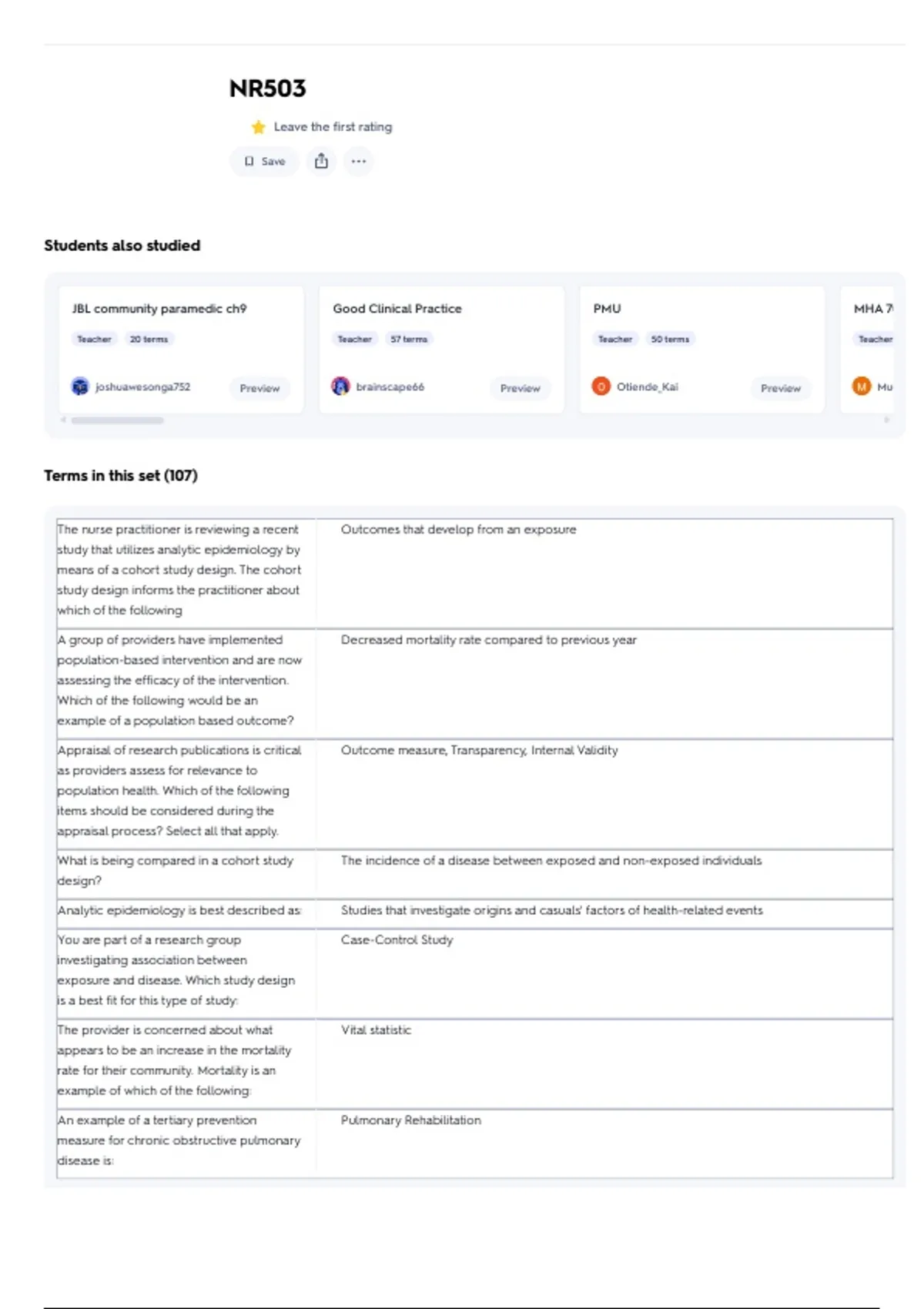This screenshot has height=1309, width=924.
Task: Open the three-dots more options menu
Action: pyautogui.click(x=359, y=161)
